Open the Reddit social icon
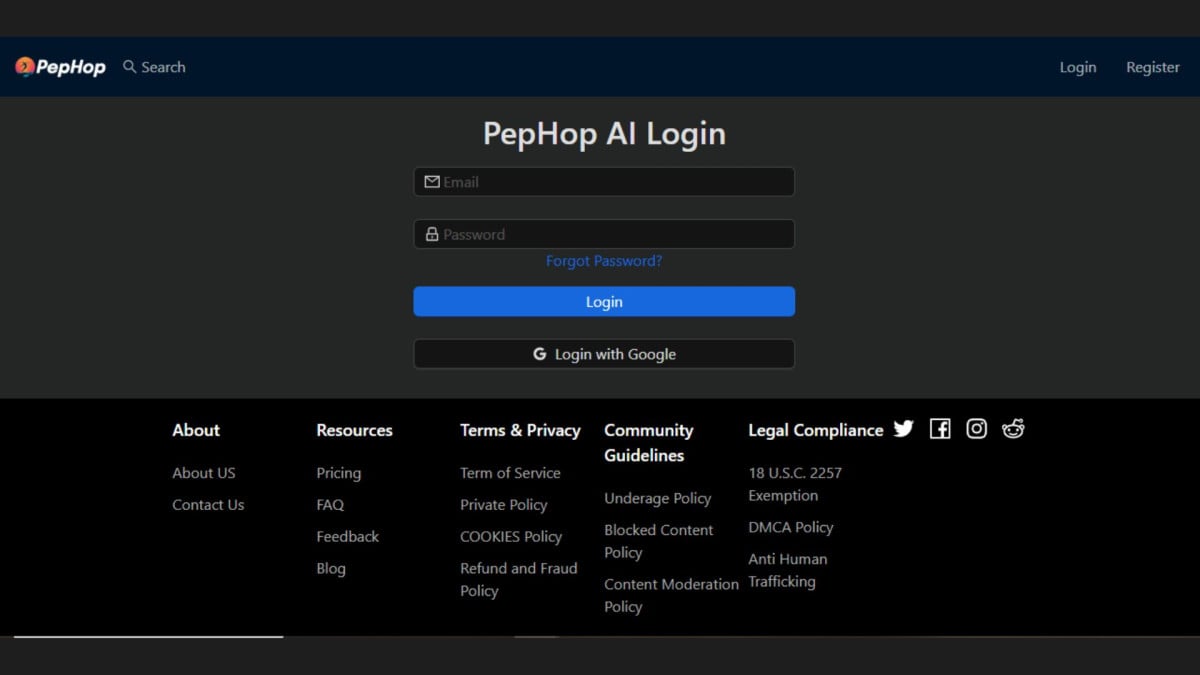Screen dimensions: 1200x675 (x=1013, y=429)
